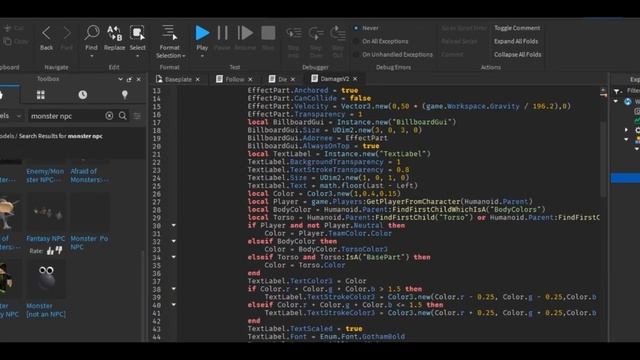This screenshot has height=360, width=640.
Task: Click the Step Out debugger icon
Action: 338,33
